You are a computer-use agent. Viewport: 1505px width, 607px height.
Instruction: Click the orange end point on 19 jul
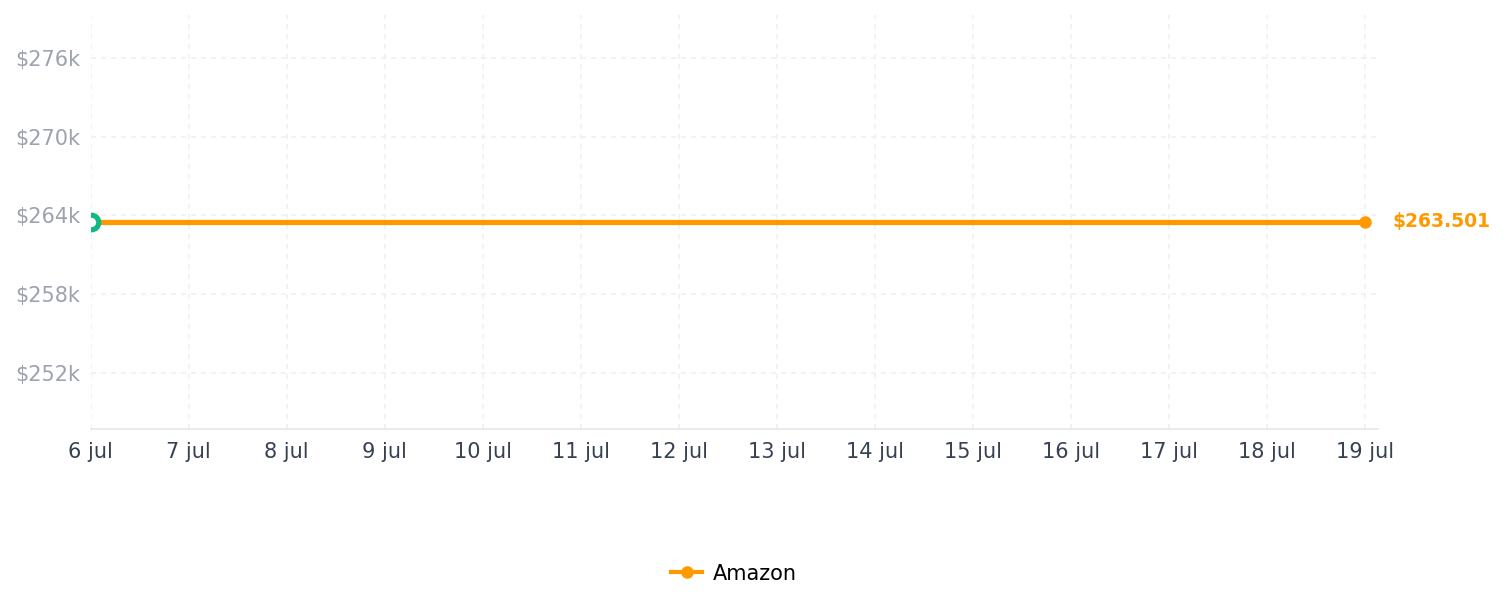[1365, 222]
